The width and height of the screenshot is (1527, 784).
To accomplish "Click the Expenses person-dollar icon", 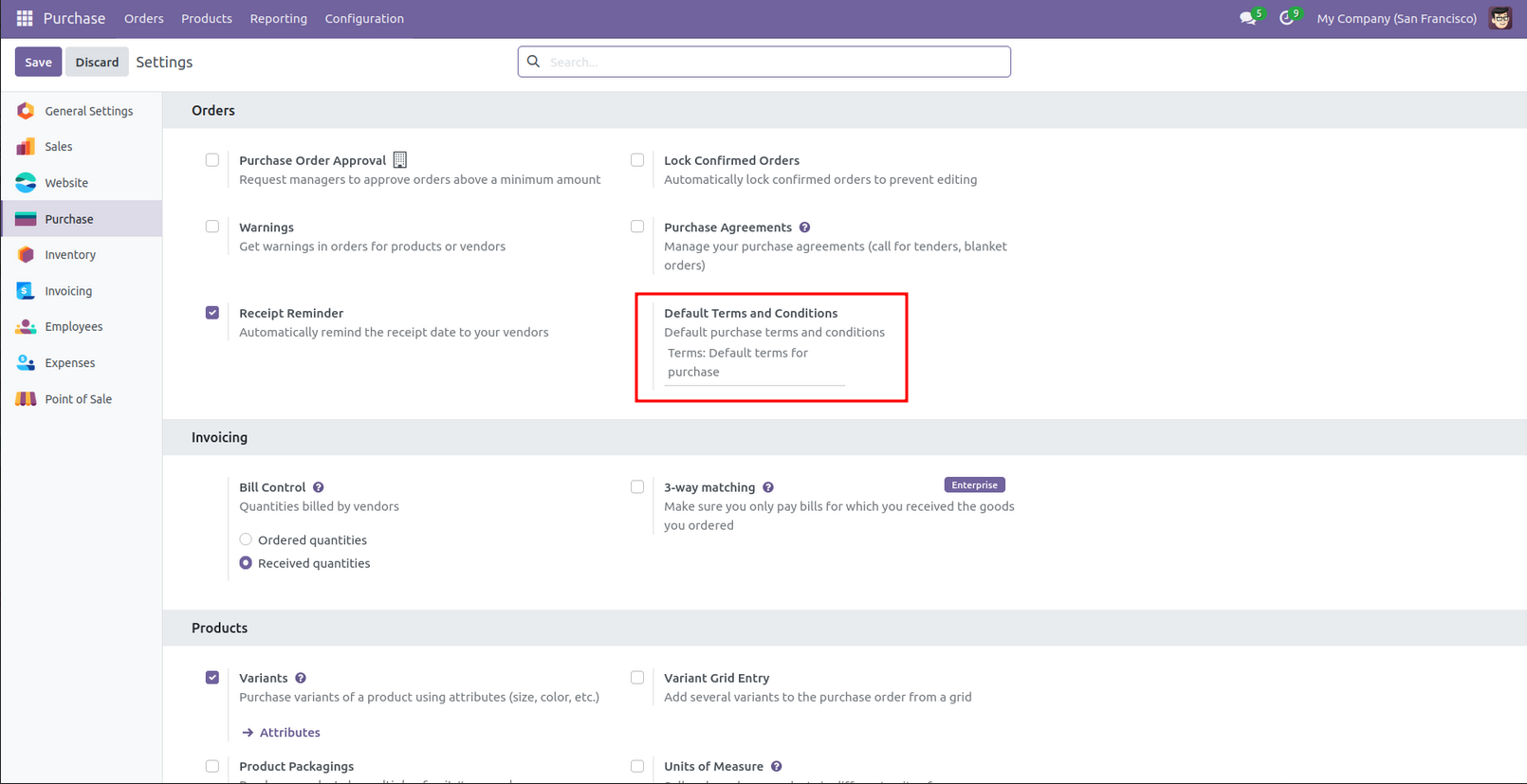I will coord(26,363).
